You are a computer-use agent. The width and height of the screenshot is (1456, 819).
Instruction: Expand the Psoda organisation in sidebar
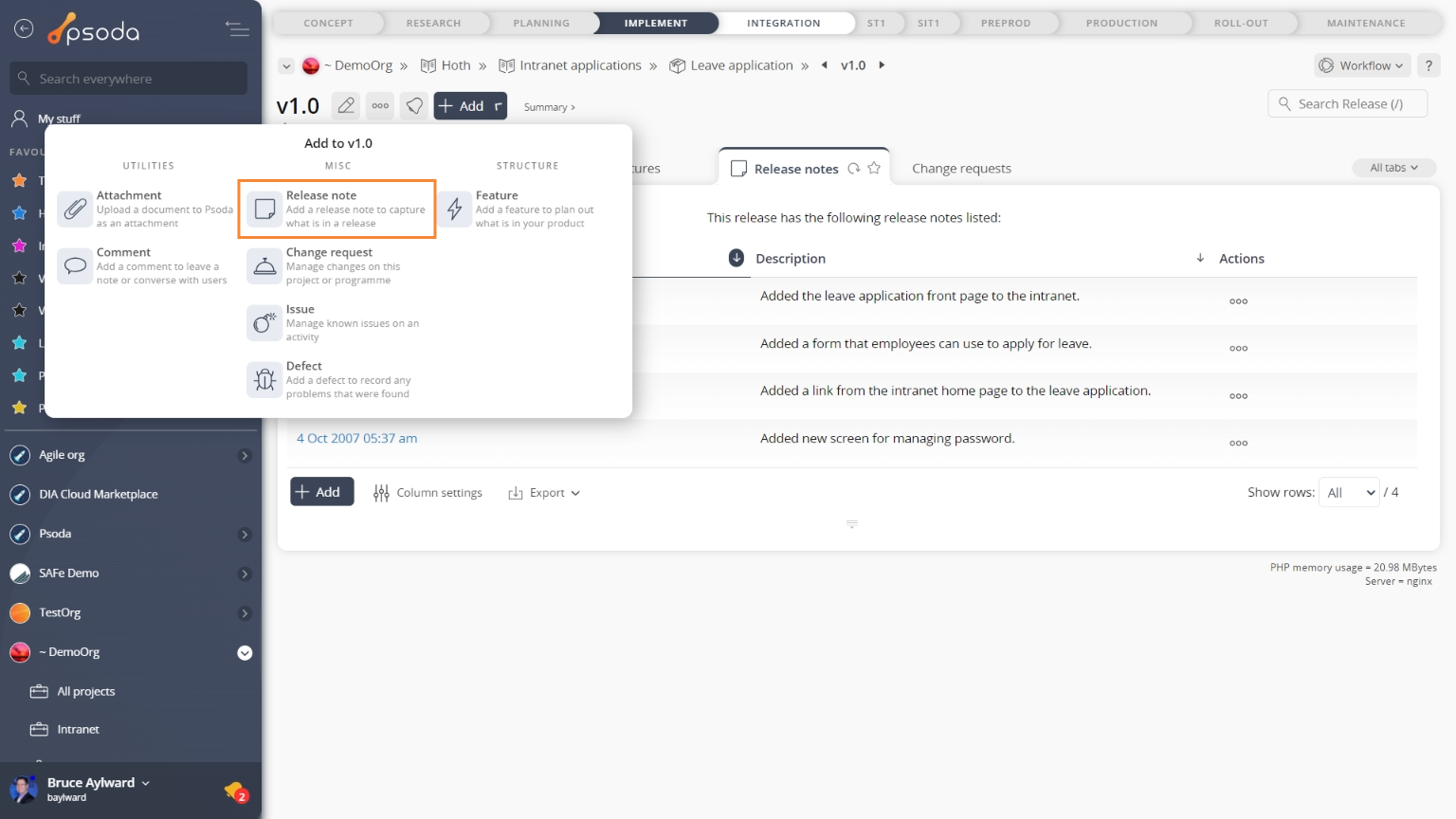pyautogui.click(x=245, y=535)
